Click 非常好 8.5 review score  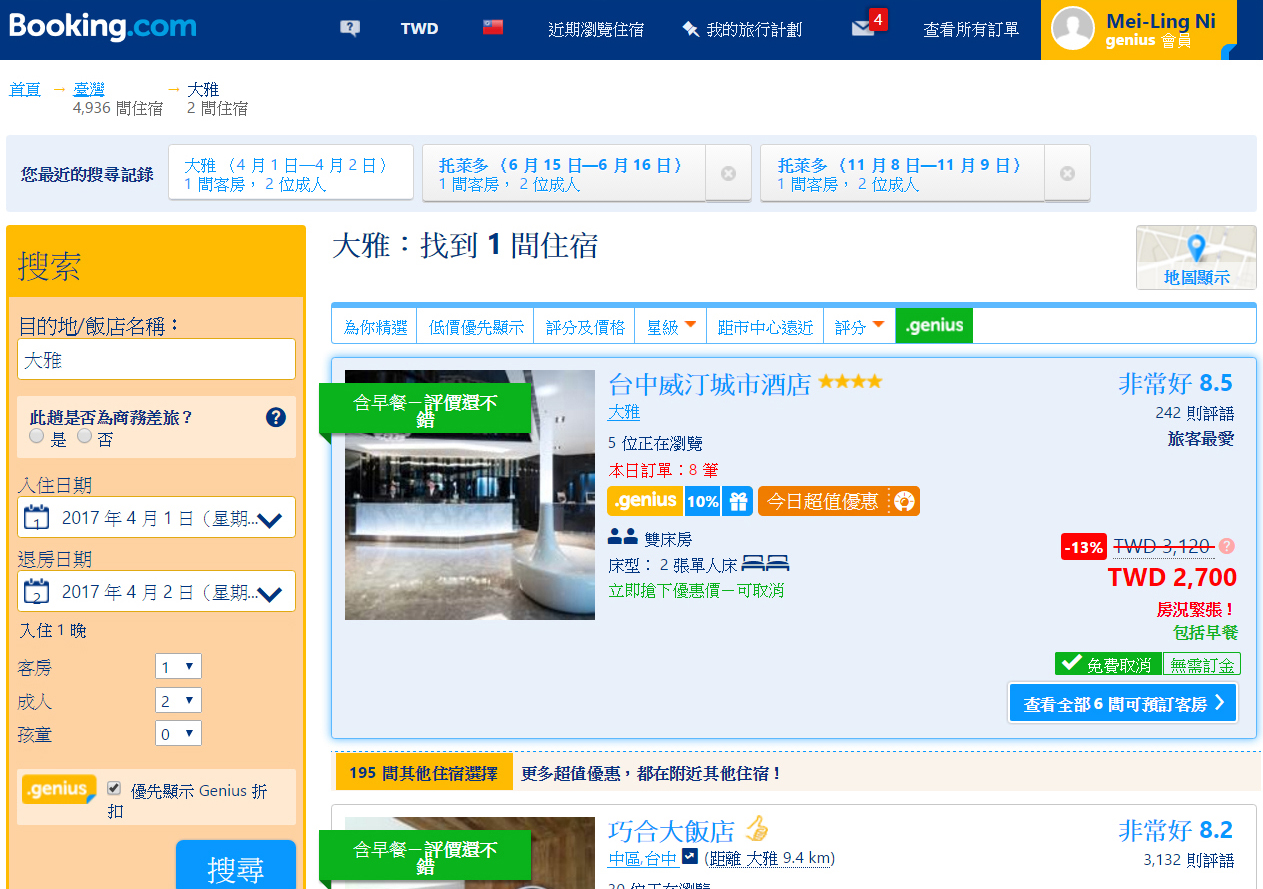coord(1175,383)
